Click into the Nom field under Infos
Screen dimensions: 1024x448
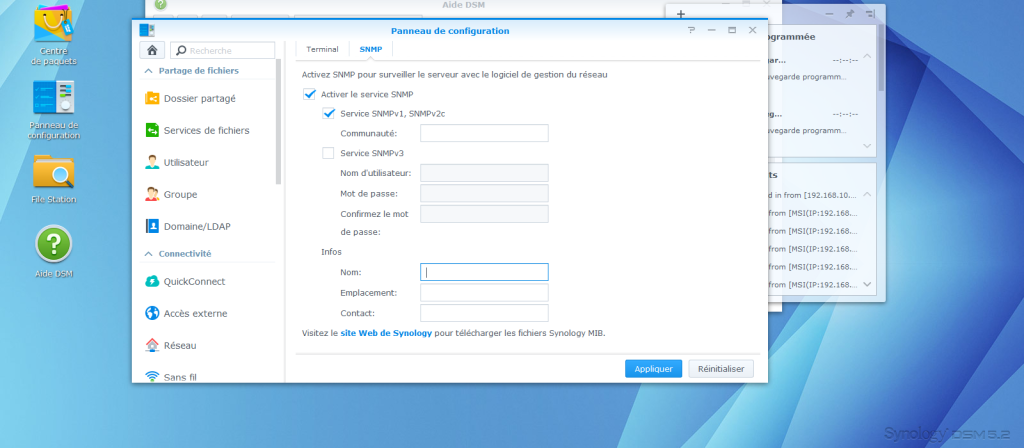pyautogui.click(x=484, y=272)
